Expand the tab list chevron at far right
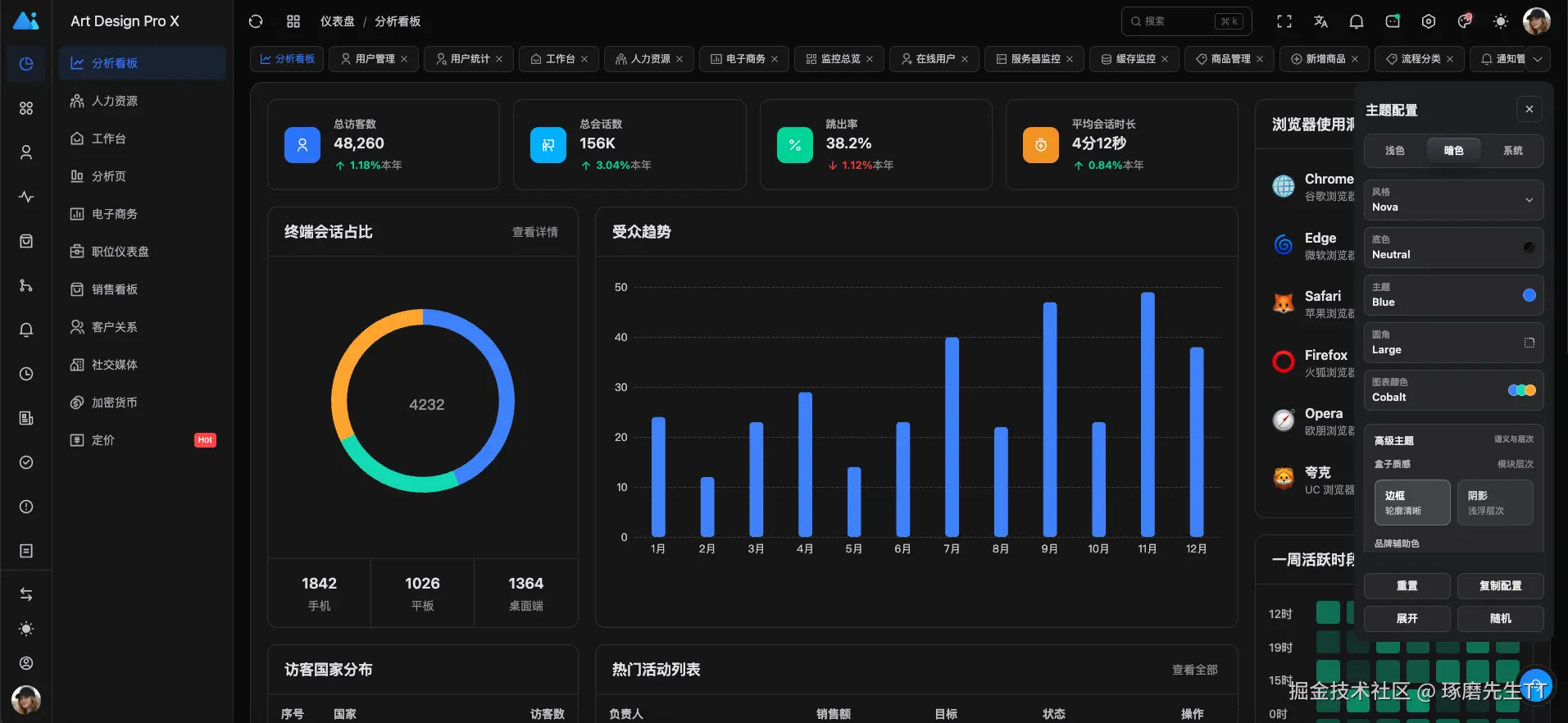1568x723 pixels. click(1538, 59)
